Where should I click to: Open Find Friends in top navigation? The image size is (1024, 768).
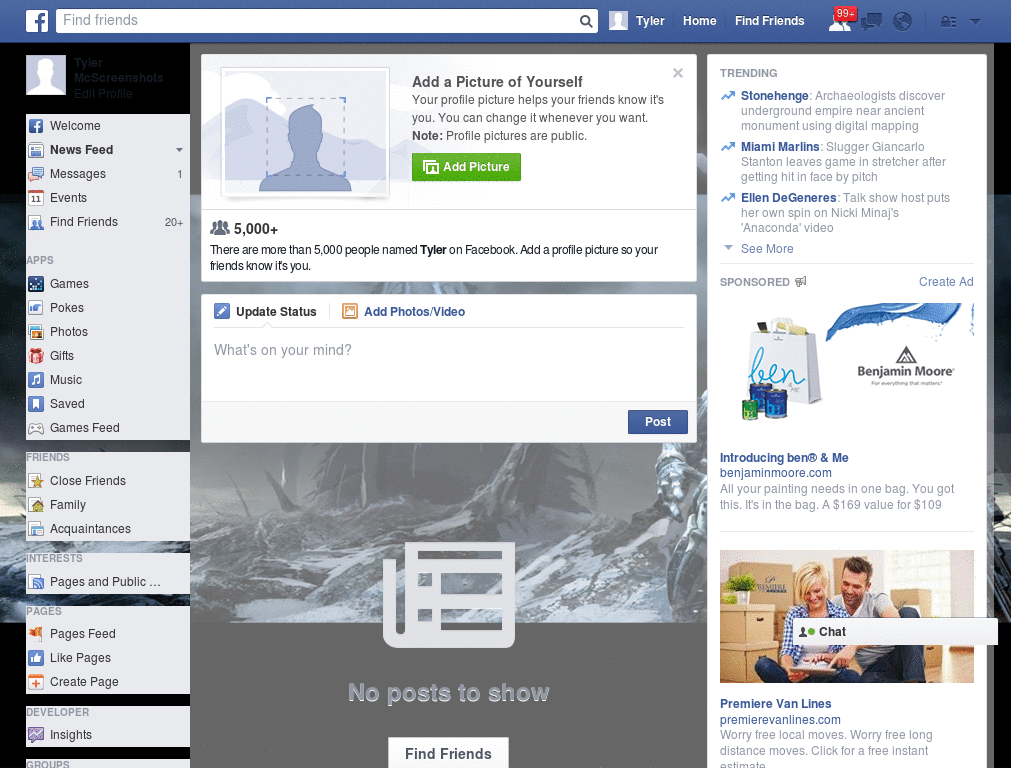(x=769, y=21)
